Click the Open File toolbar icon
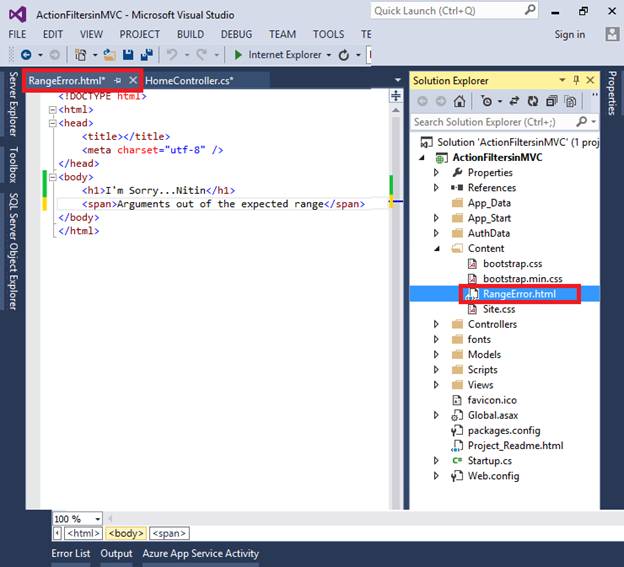Screen dimensions: 624x567 click(108, 55)
